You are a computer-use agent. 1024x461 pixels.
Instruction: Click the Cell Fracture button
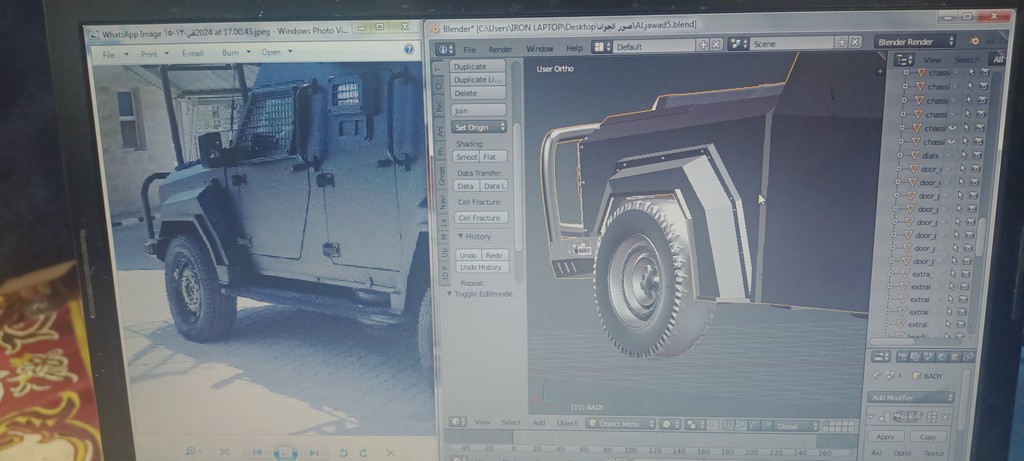tap(481, 218)
